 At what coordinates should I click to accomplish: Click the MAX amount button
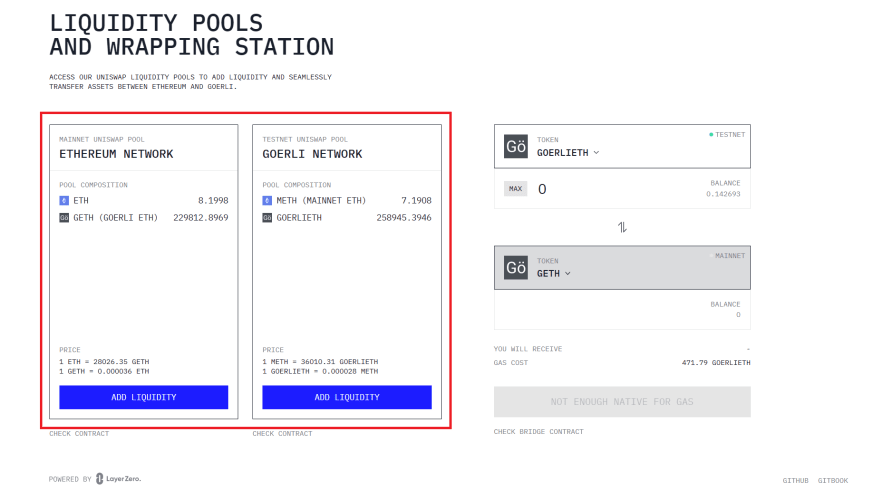click(516, 189)
